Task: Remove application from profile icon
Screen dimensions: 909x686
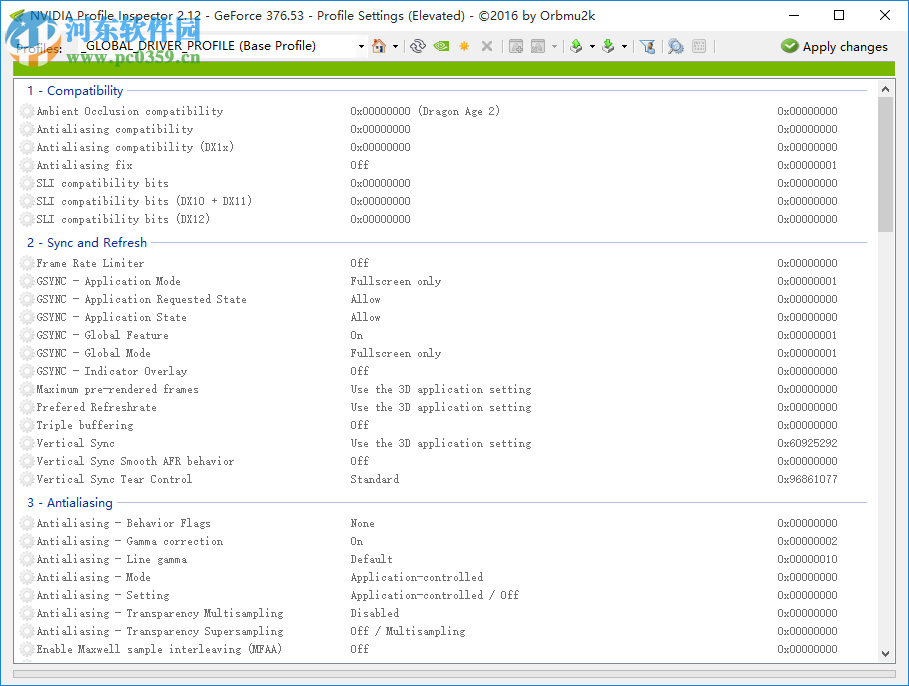Action: tap(538, 46)
